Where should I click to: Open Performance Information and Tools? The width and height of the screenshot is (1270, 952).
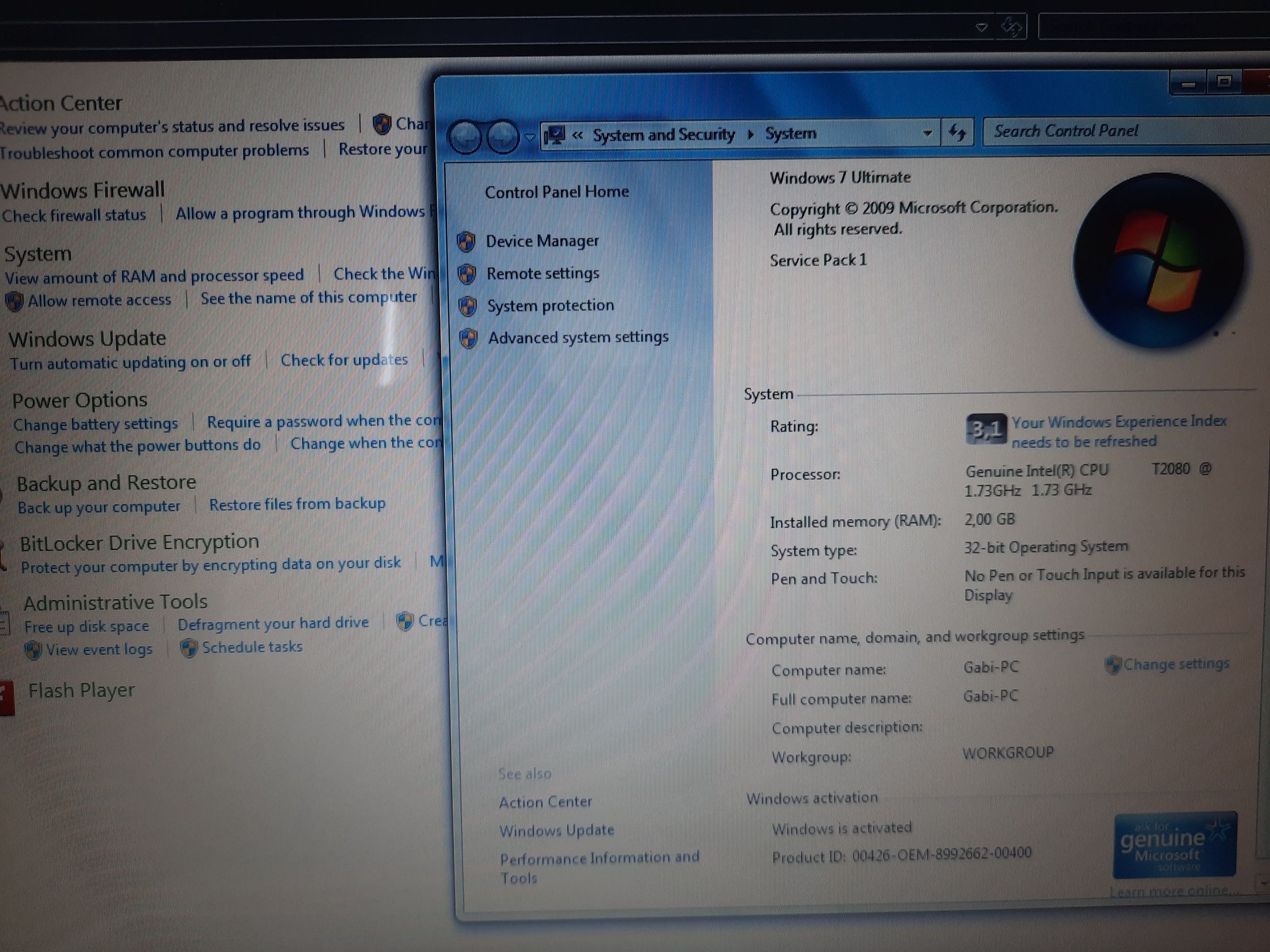[599, 868]
